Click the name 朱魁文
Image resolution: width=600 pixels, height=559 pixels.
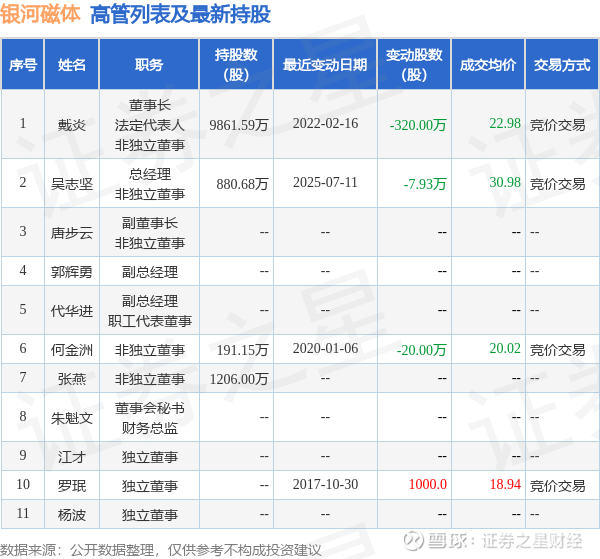pos(72,418)
